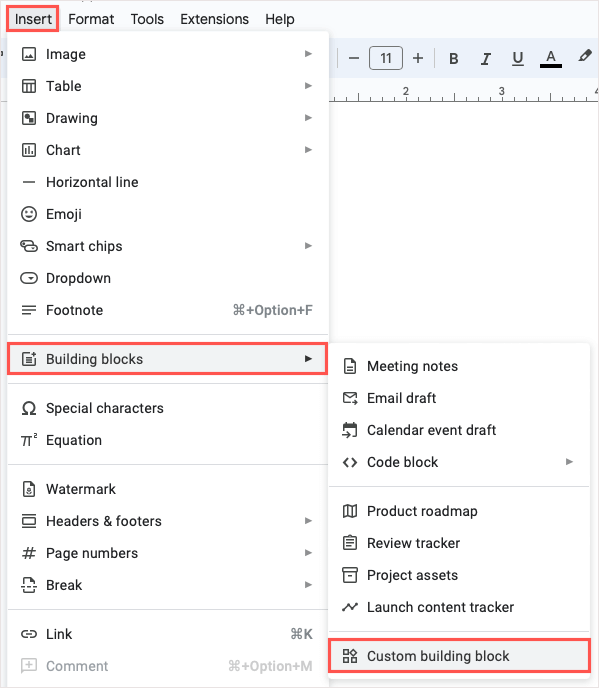599x688 pixels.
Task: Expand the Code block submenu arrow
Action: pos(569,462)
